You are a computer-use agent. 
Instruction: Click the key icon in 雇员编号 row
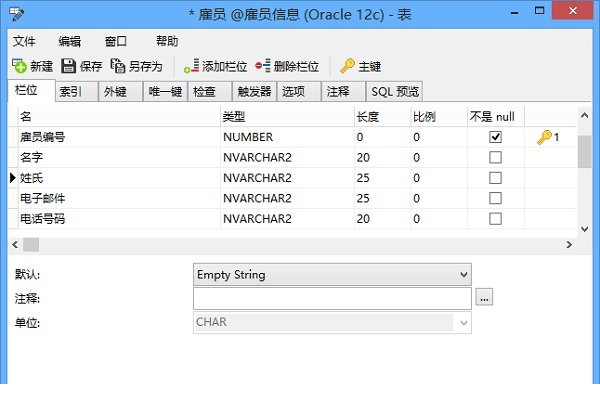(x=544, y=137)
